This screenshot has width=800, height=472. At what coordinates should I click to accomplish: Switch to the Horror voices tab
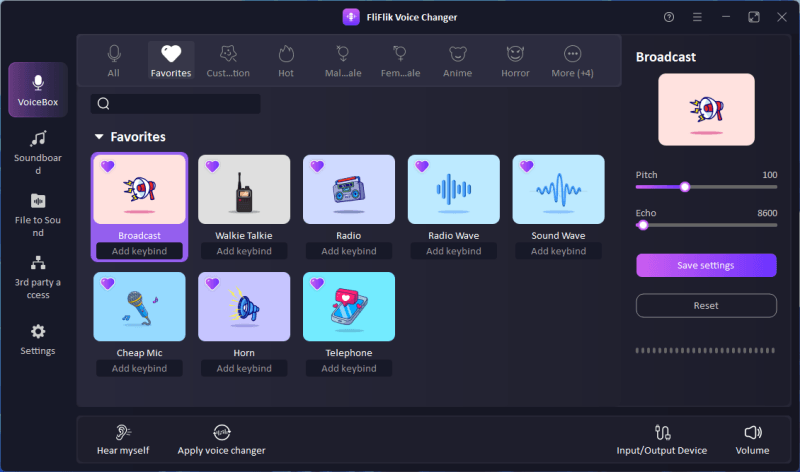click(515, 61)
